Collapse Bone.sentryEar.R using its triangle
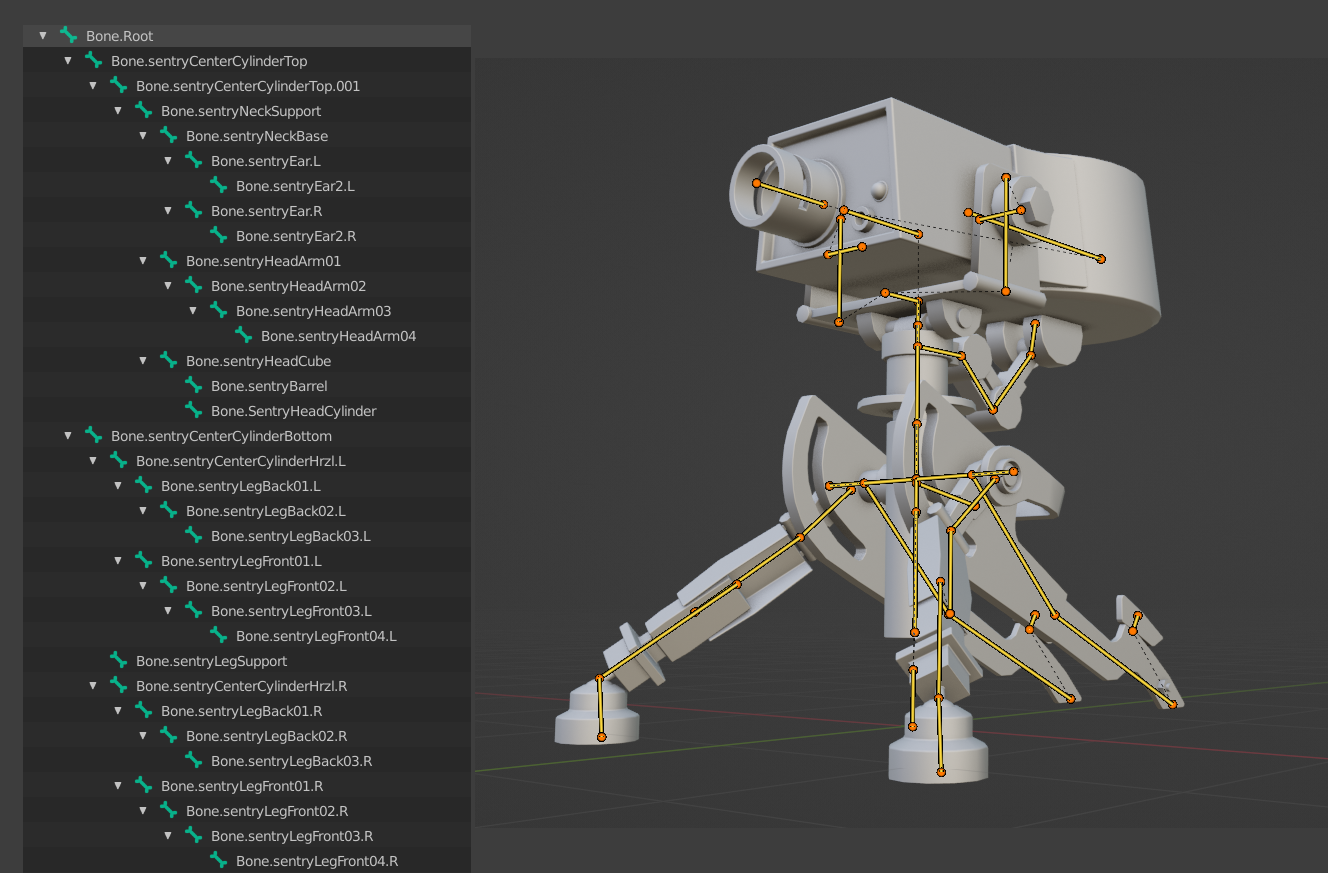Image resolution: width=1328 pixels, height=873 pixels. (168, 210)
